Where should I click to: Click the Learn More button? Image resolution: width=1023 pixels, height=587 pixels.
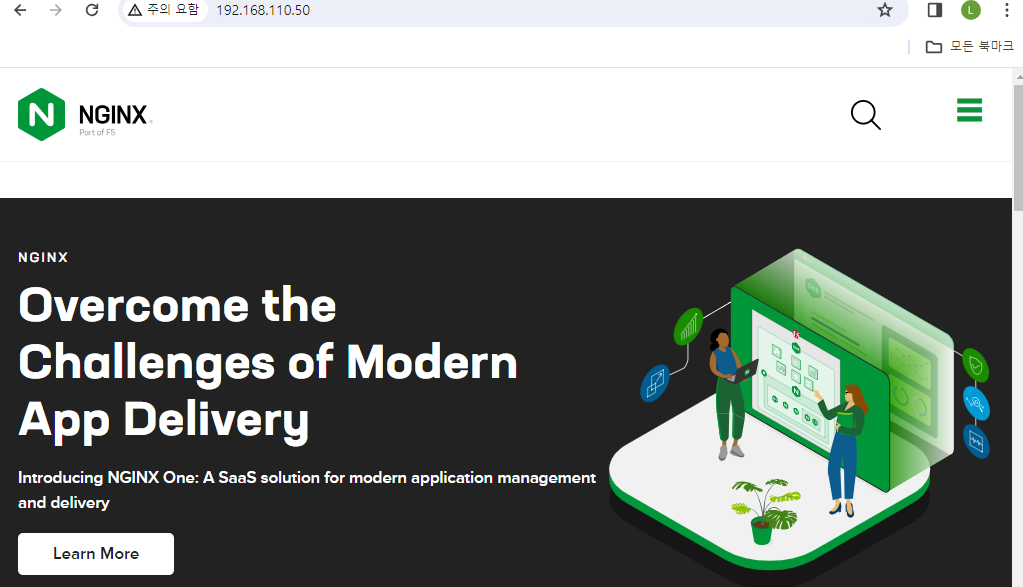(96, 554)
